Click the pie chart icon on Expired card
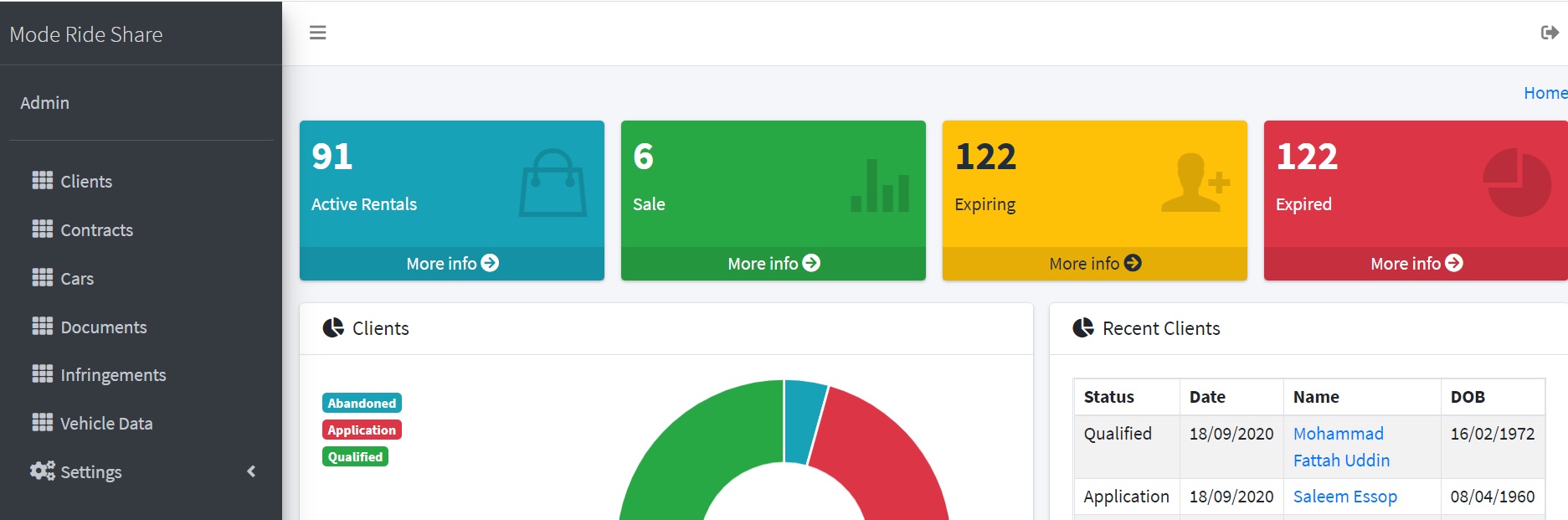 click(1516, 183)
